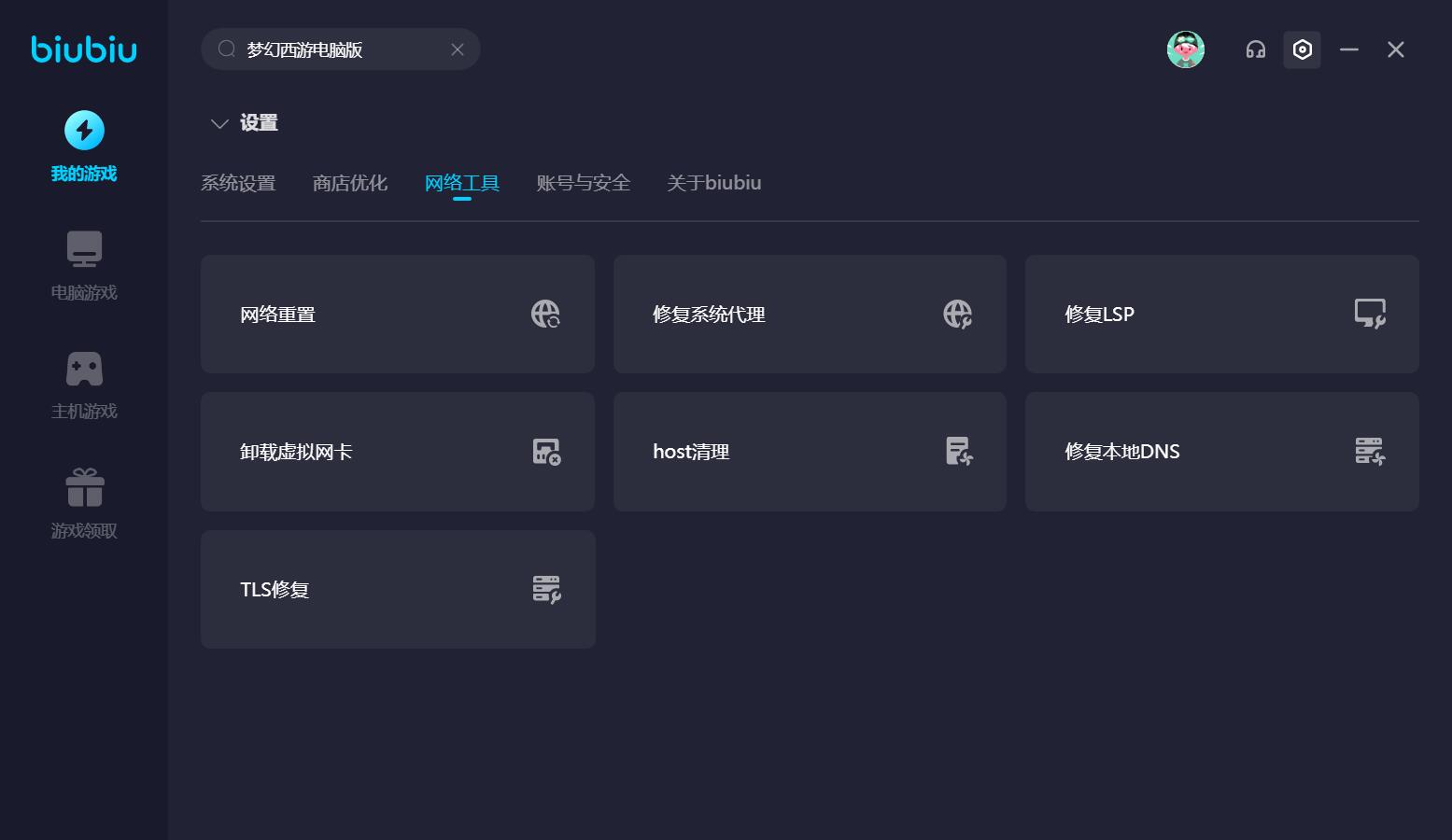The width and height of the screenshot is (1452, 840).
Task: Start TLS修复 repair tool
Action: (397, 589)
